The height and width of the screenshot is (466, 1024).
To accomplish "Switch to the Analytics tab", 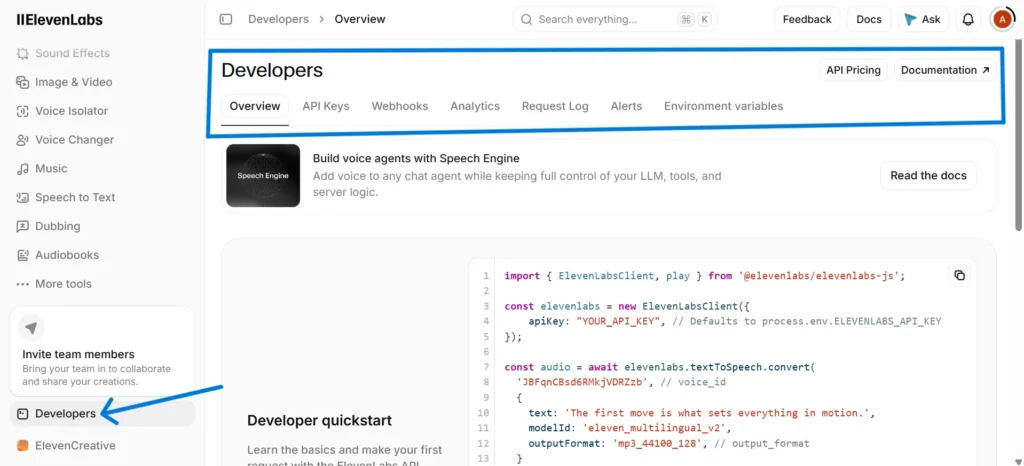I will pyautogui.click(x=475, y=106).
